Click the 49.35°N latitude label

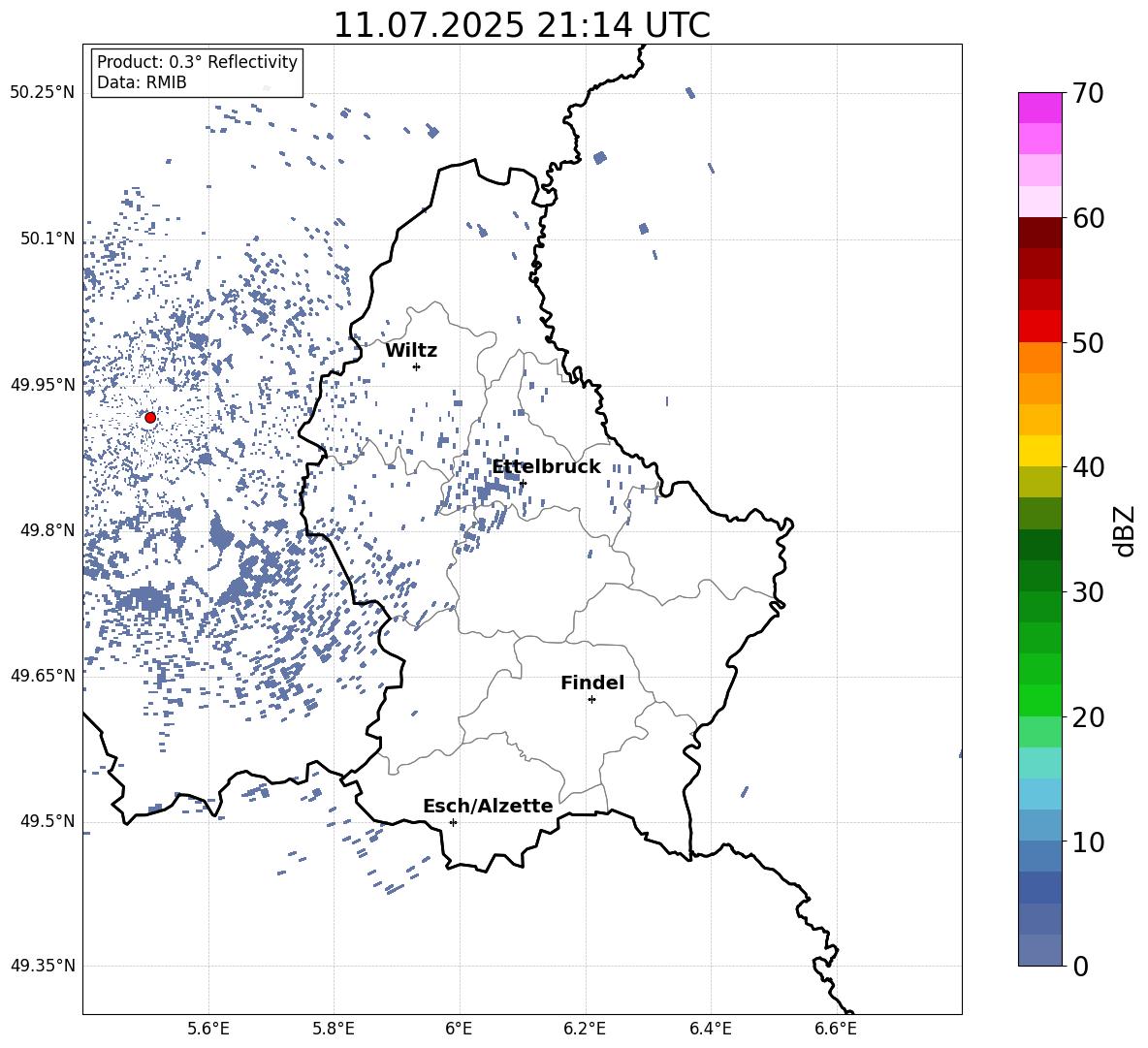tap(43, 966)
